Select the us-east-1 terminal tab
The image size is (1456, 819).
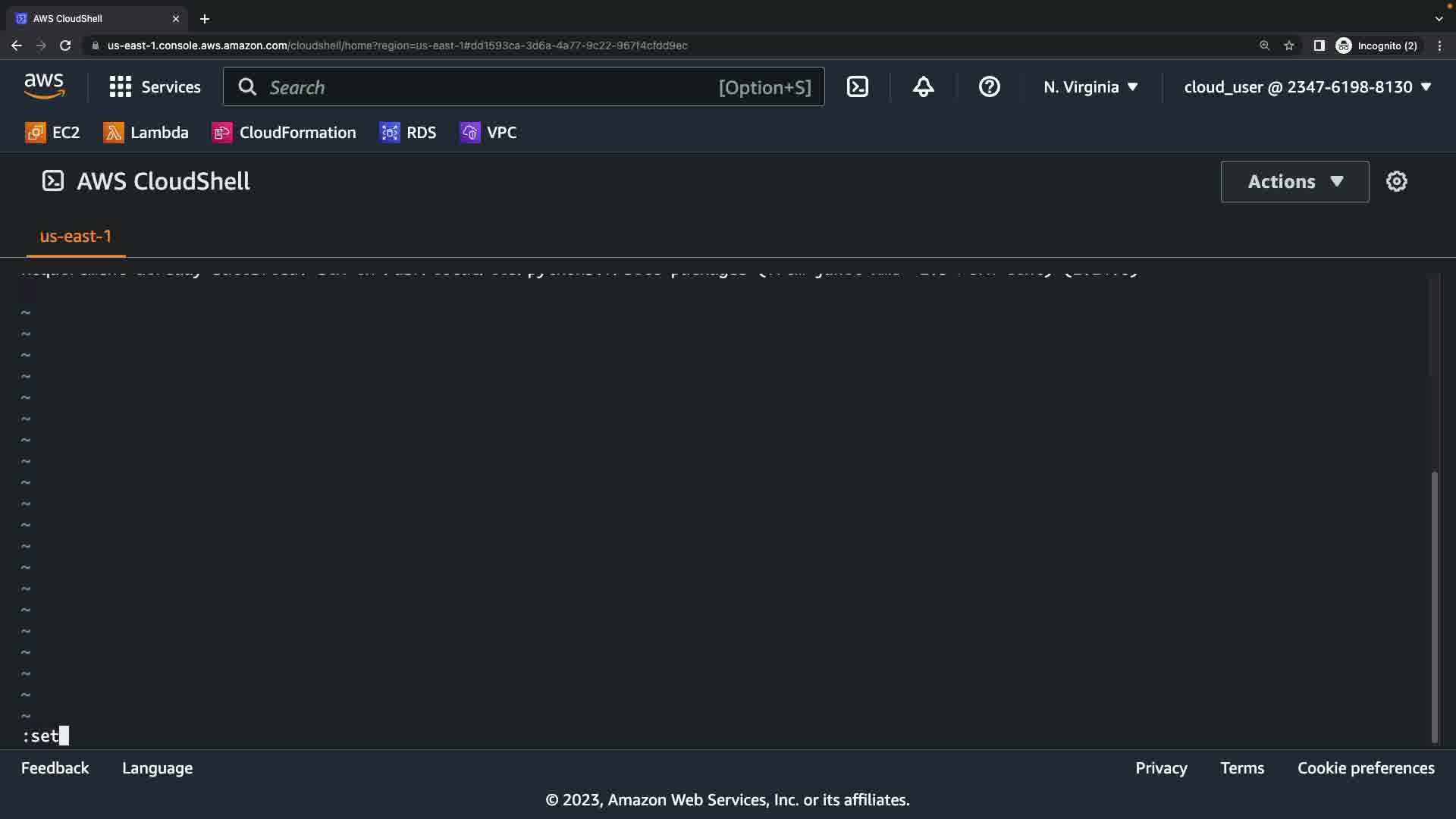pyautogui.click(x=75, y=236)
